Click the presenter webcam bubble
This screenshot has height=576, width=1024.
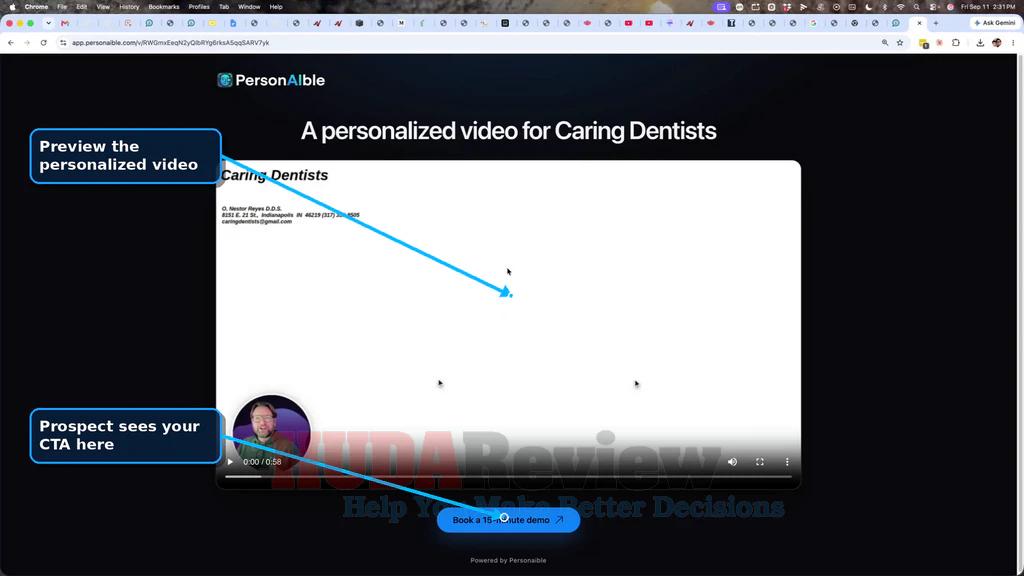click(x=272, y=431)
